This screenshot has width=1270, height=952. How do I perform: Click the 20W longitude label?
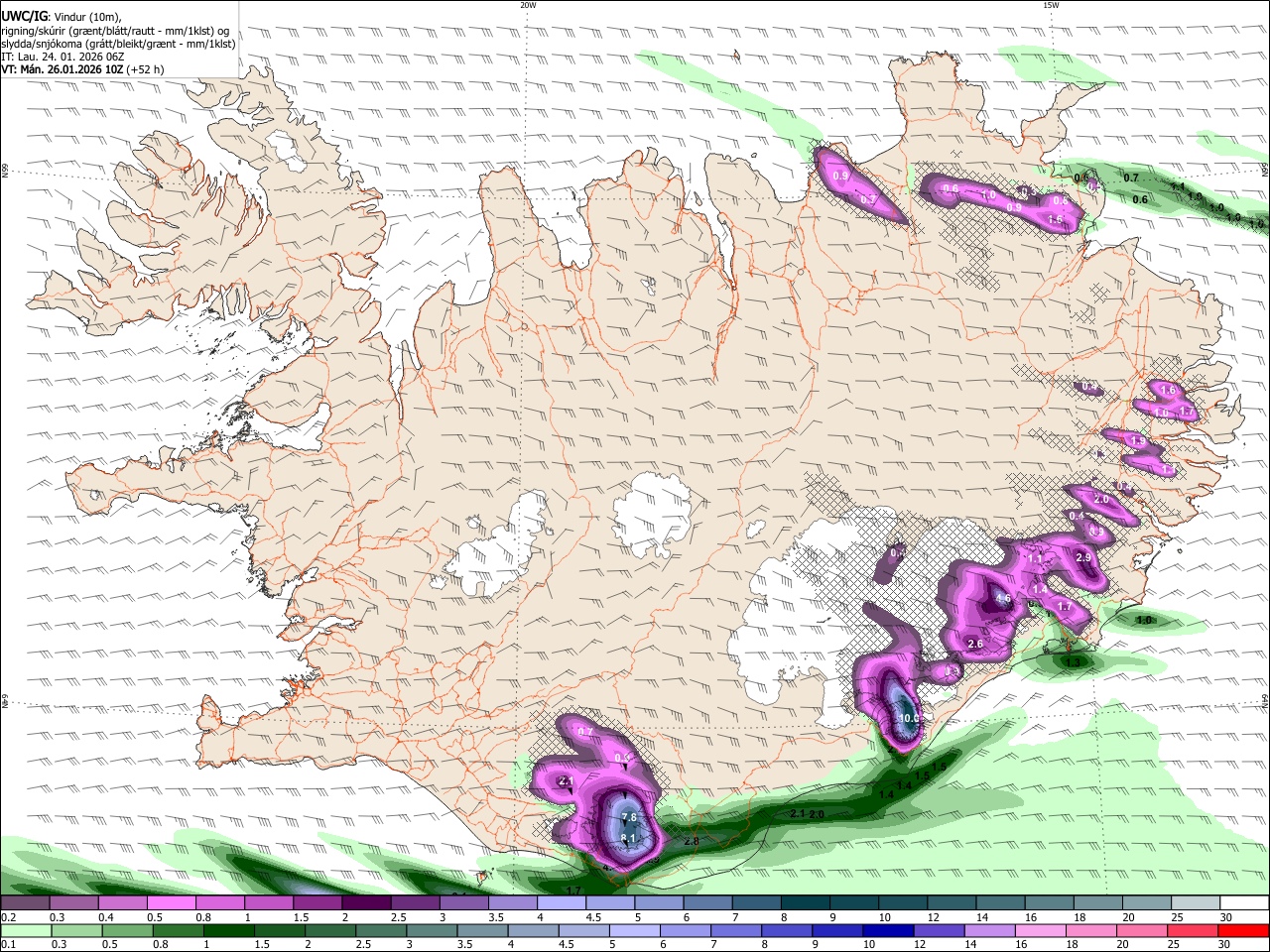coord(528,5)
